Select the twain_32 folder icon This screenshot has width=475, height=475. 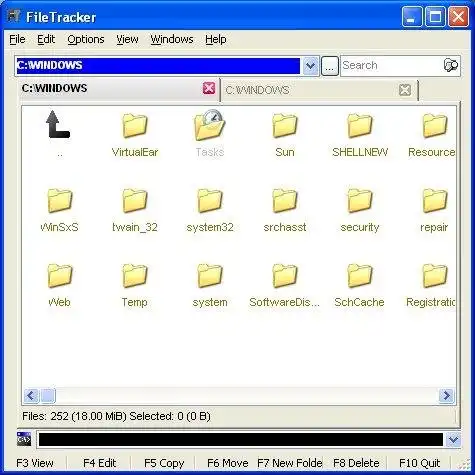[135, 201]
